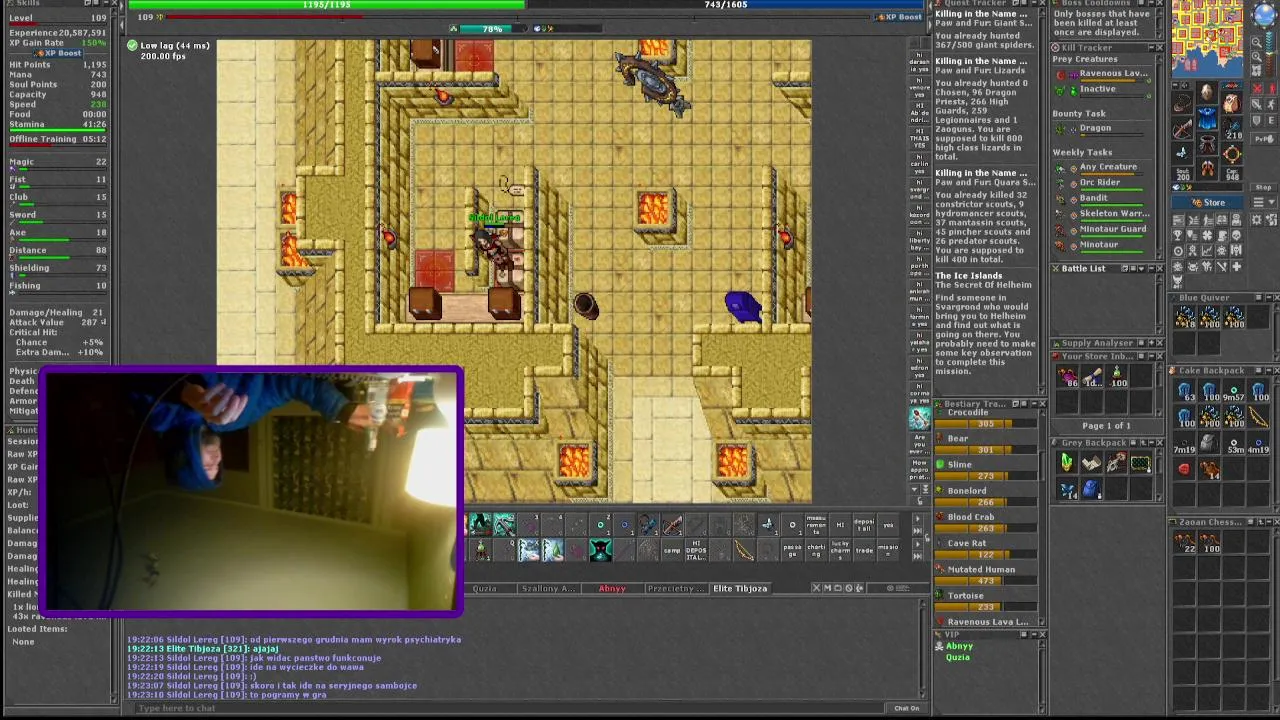Image resolution: width=1280 pixels, height=720 pixels.
Task: Select the bow item in Cake Backpack
Action: click(x=1258, y=416)
